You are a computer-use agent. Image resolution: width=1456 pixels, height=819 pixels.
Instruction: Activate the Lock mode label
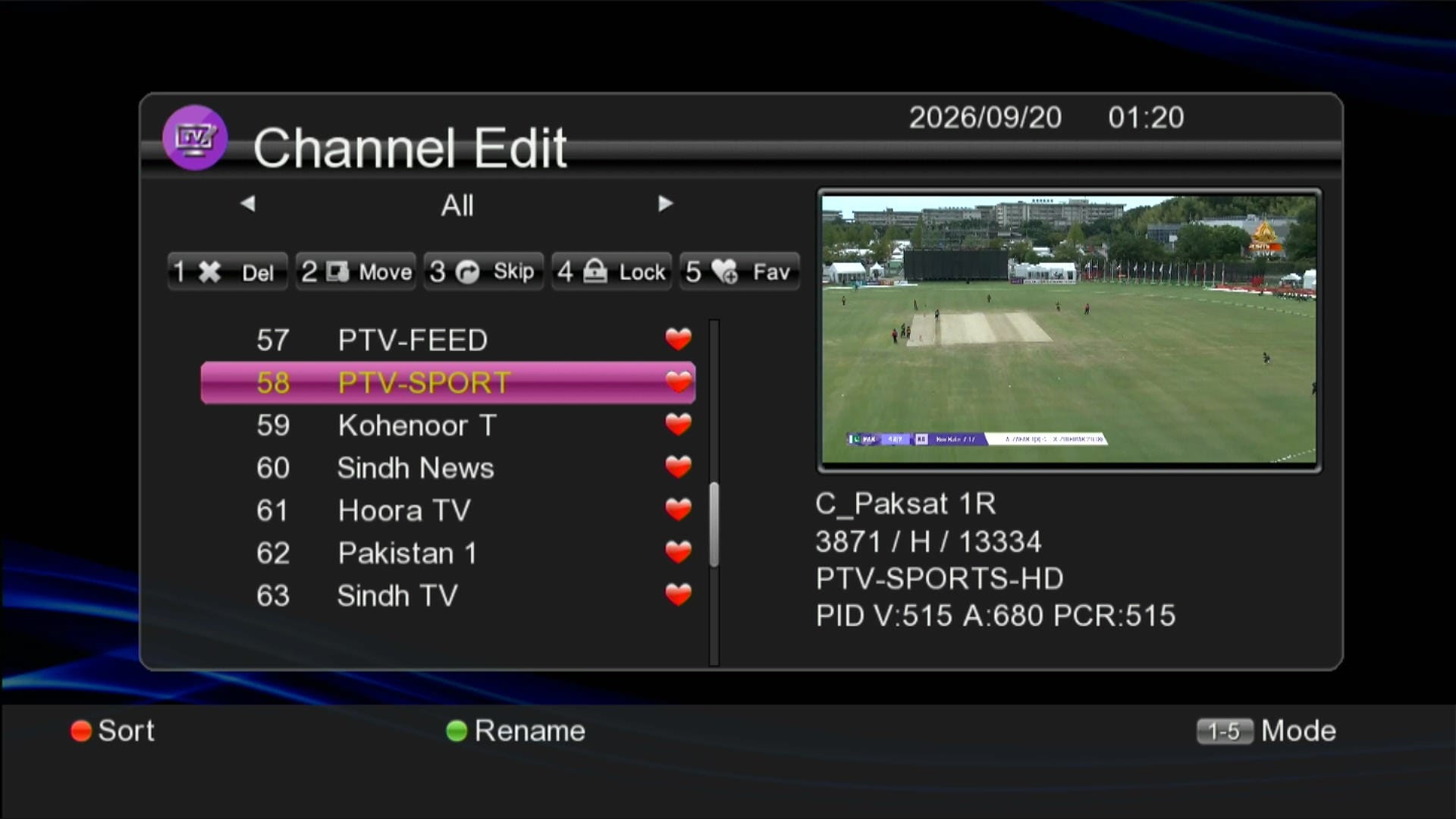tap(642, 272)
